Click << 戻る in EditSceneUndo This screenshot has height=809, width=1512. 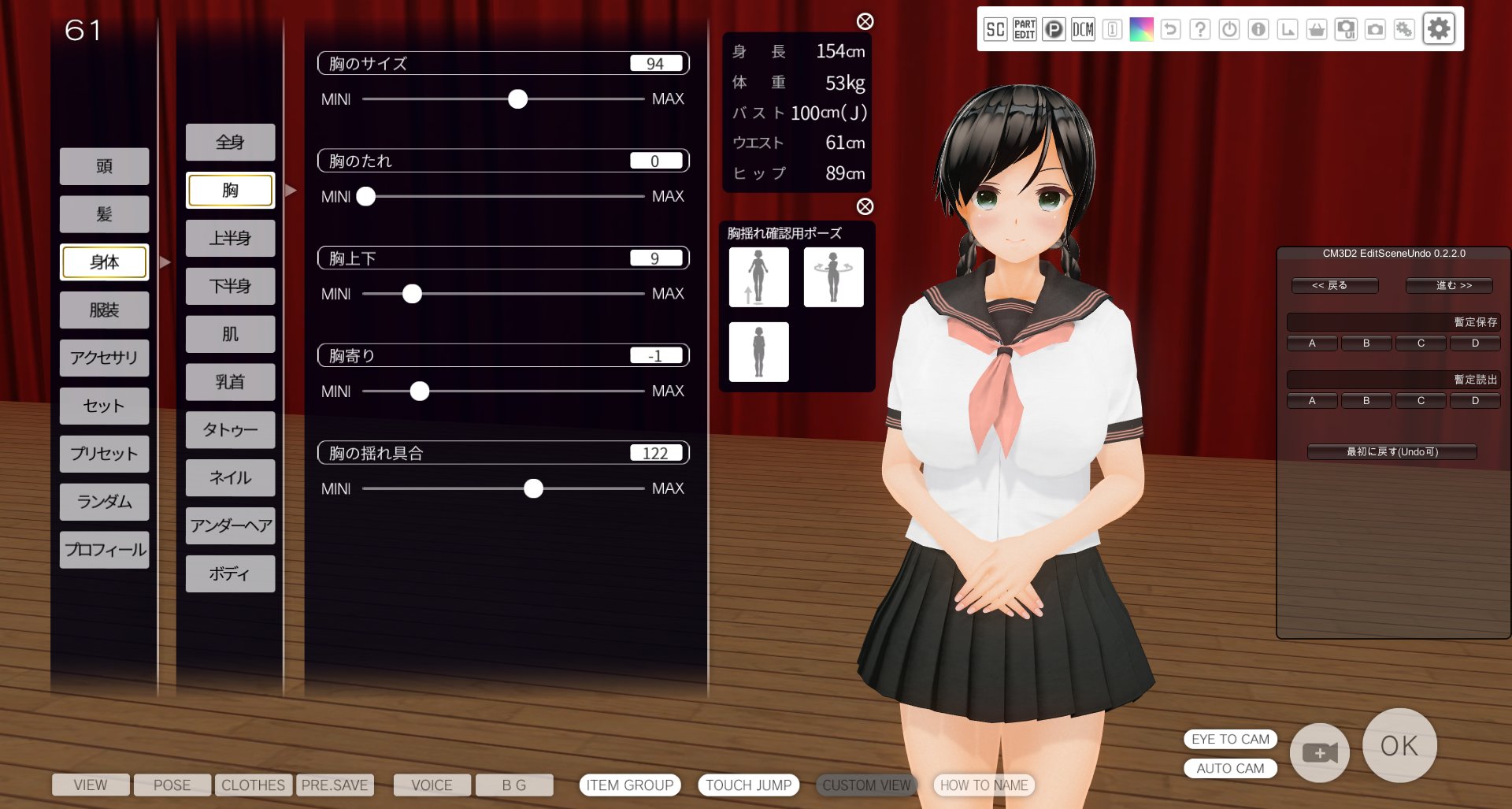point(1335,285)
